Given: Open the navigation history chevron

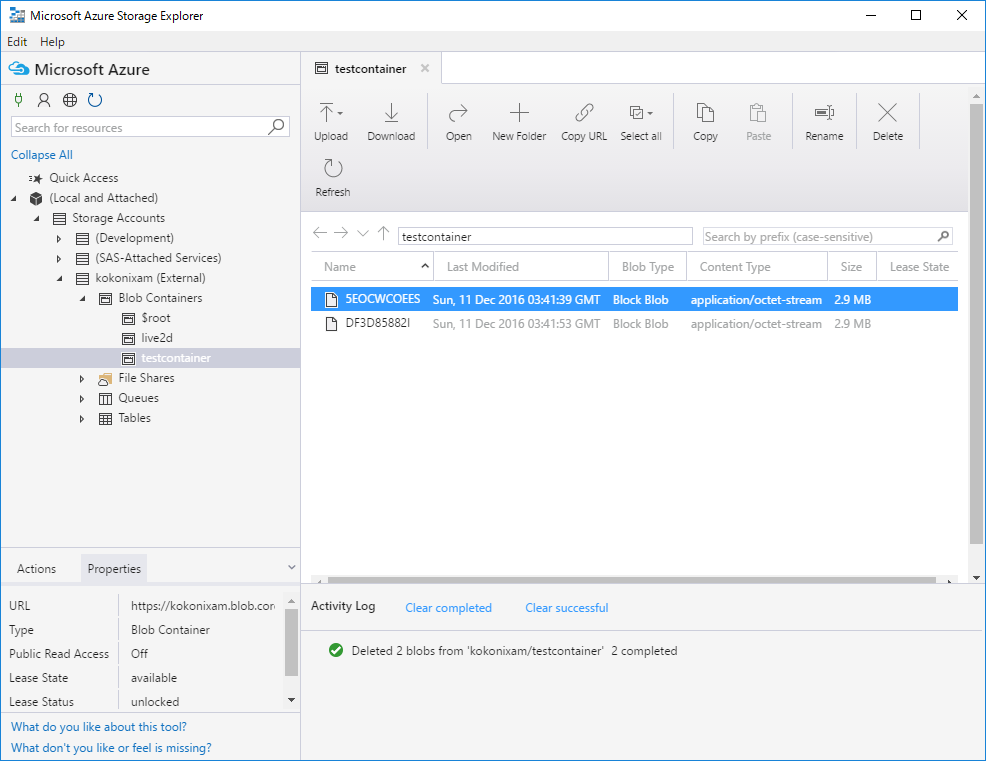Looking at the screenshot, I should (363, 233).
